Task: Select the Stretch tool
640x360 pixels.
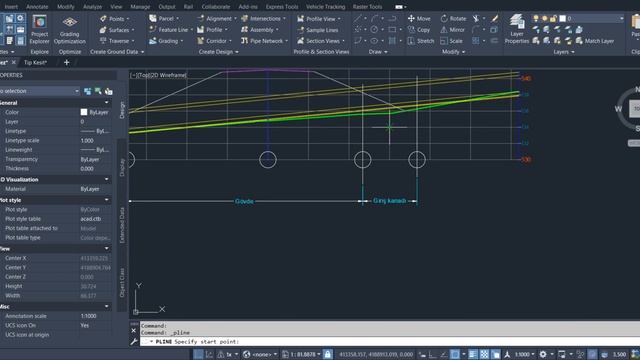Action: click(421, 41)
